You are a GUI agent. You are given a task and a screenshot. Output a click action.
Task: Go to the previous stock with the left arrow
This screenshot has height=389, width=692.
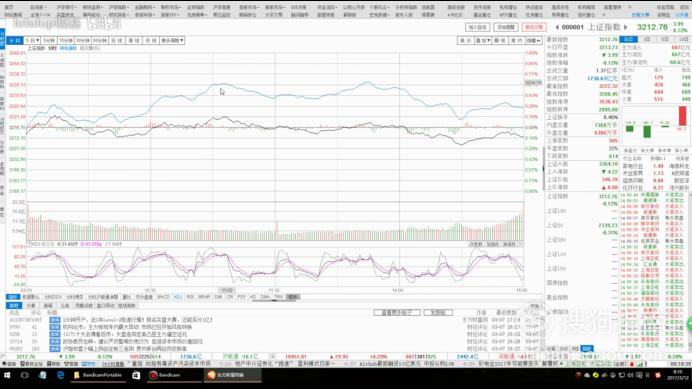click(x=557, y=27)
